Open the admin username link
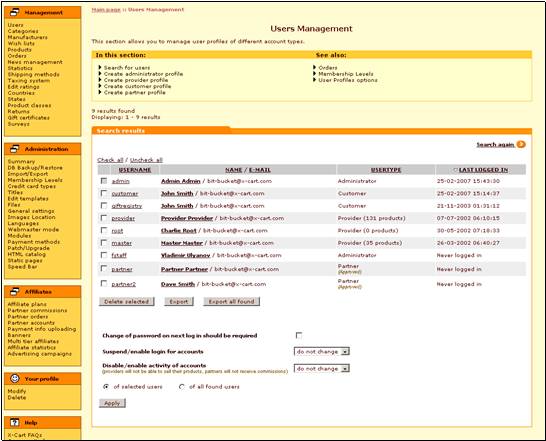Viewport: 546px width, 441px height. tap(120, 181)
